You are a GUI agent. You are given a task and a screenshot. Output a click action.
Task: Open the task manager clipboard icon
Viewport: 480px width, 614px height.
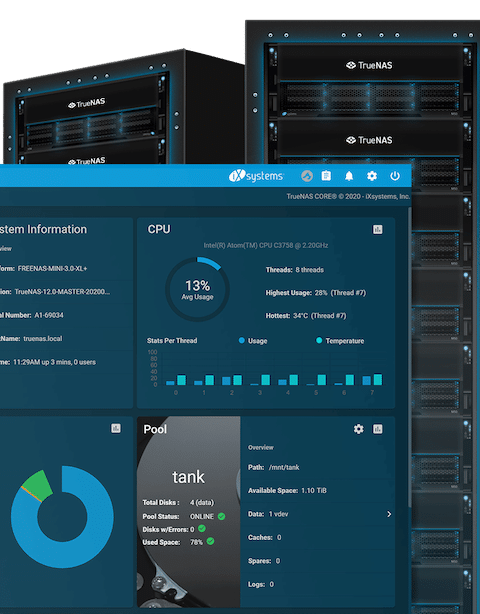pos(326,176)
